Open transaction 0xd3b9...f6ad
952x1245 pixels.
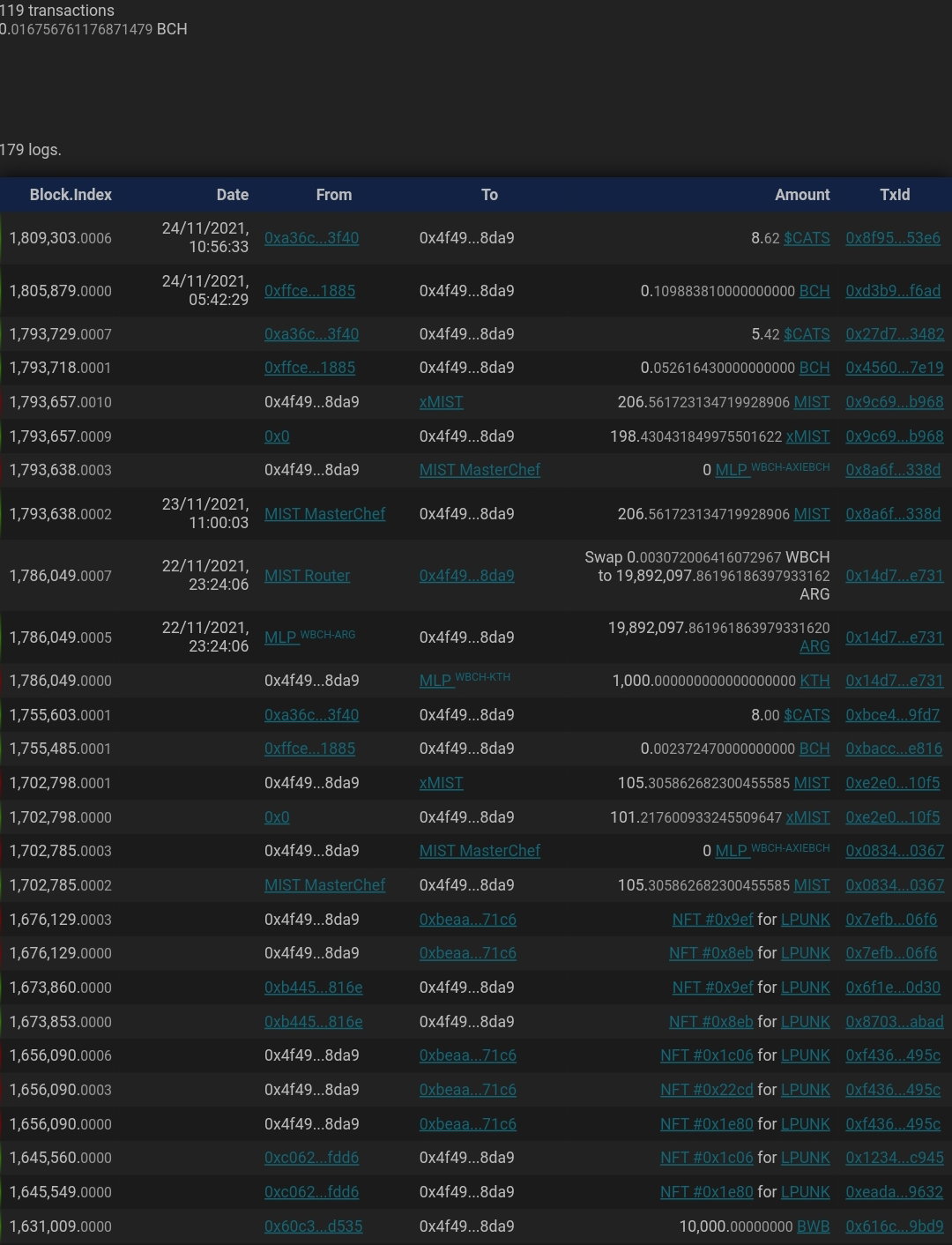(x=893, y=291)
